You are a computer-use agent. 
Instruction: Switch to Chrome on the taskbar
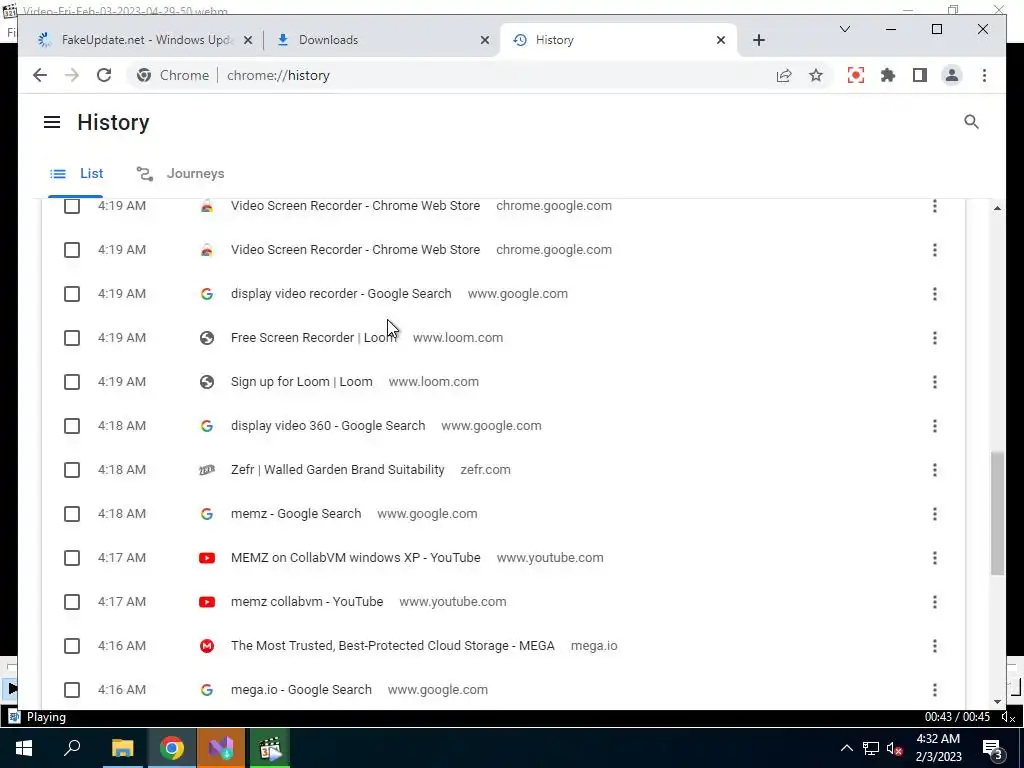pos(172,748)
